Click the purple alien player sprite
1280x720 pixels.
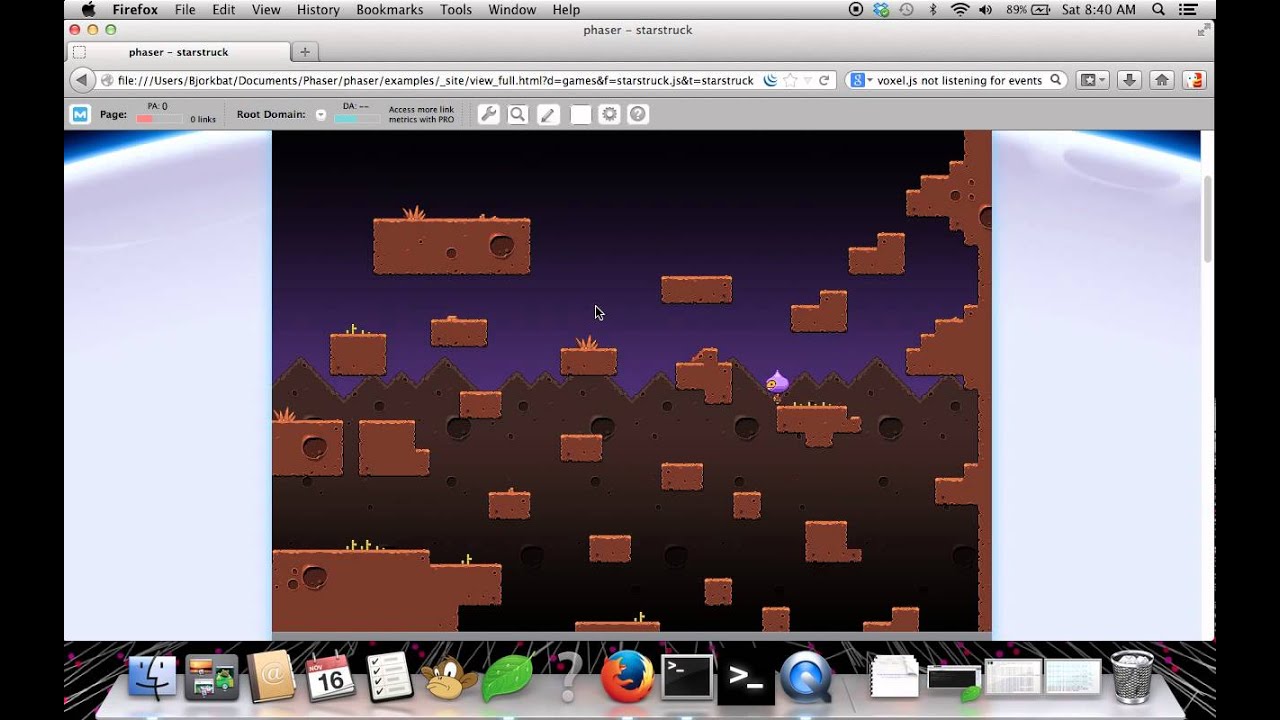click(777, 385)
